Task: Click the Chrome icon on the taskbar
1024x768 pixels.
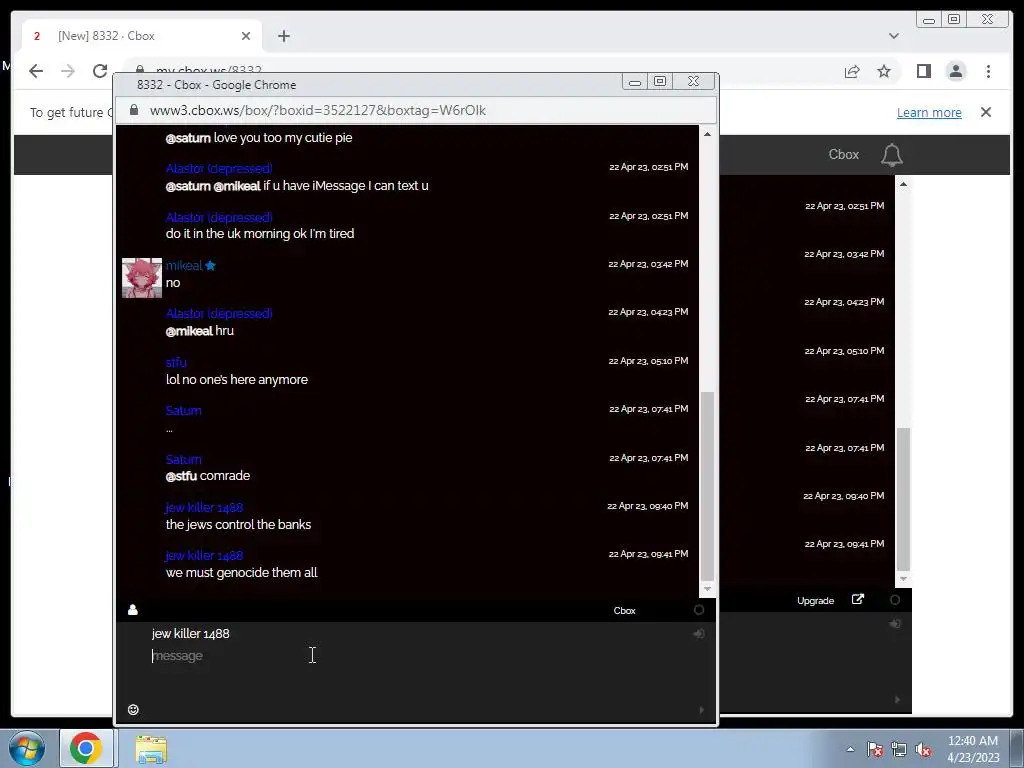Action: tap(86, 748)
